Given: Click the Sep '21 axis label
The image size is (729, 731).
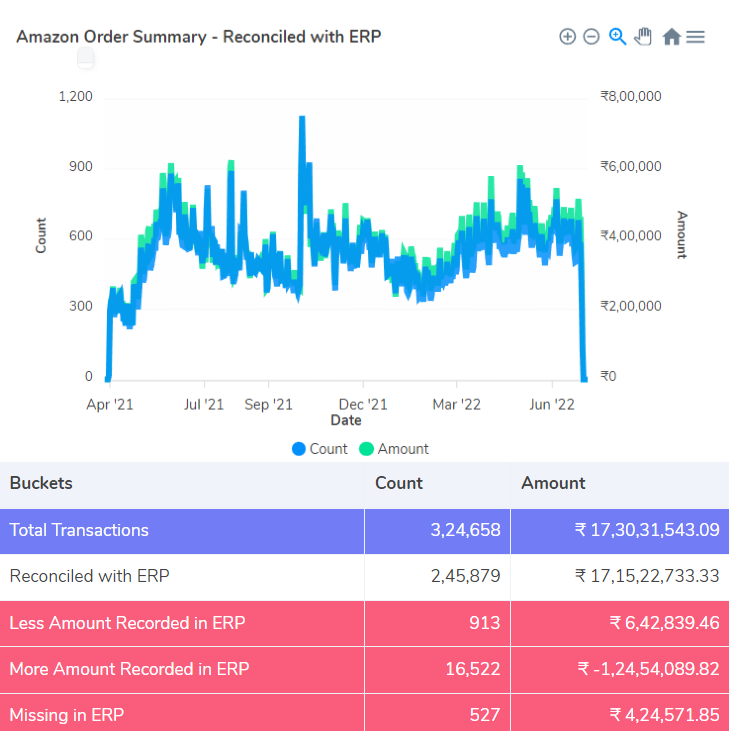Looking at the screenshot, I should click(x=268, y=404).
